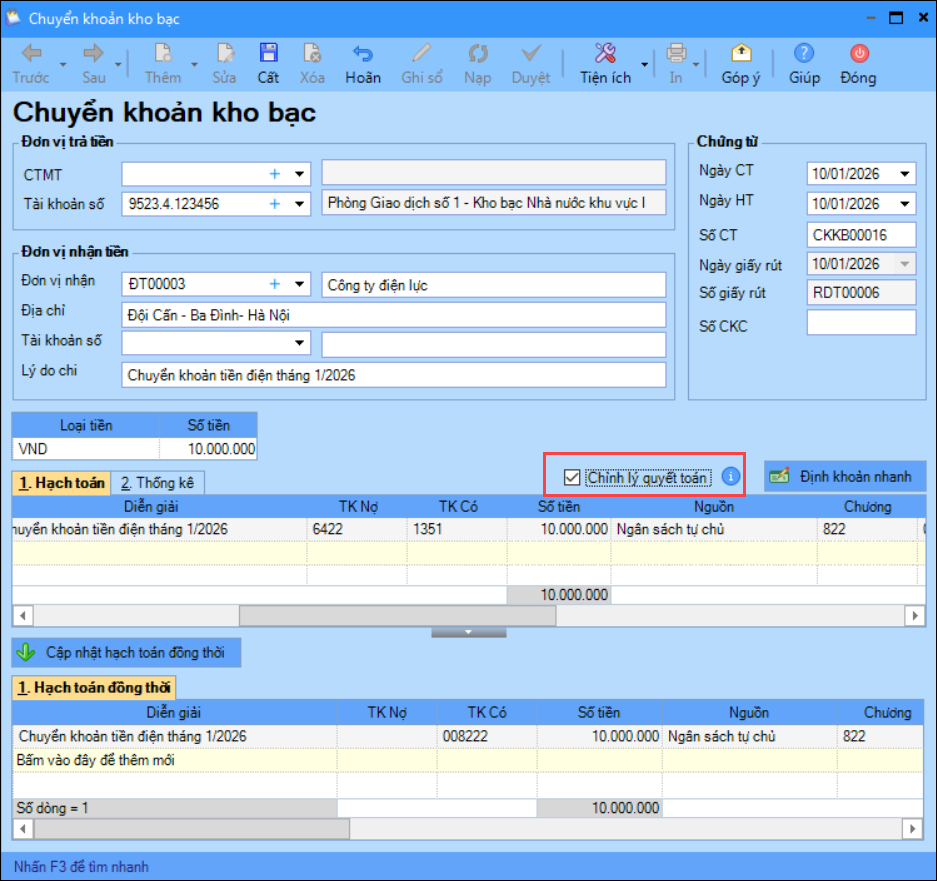Uncheck the Chỉnh lý quyết toán checkbox

coord(572,477)
